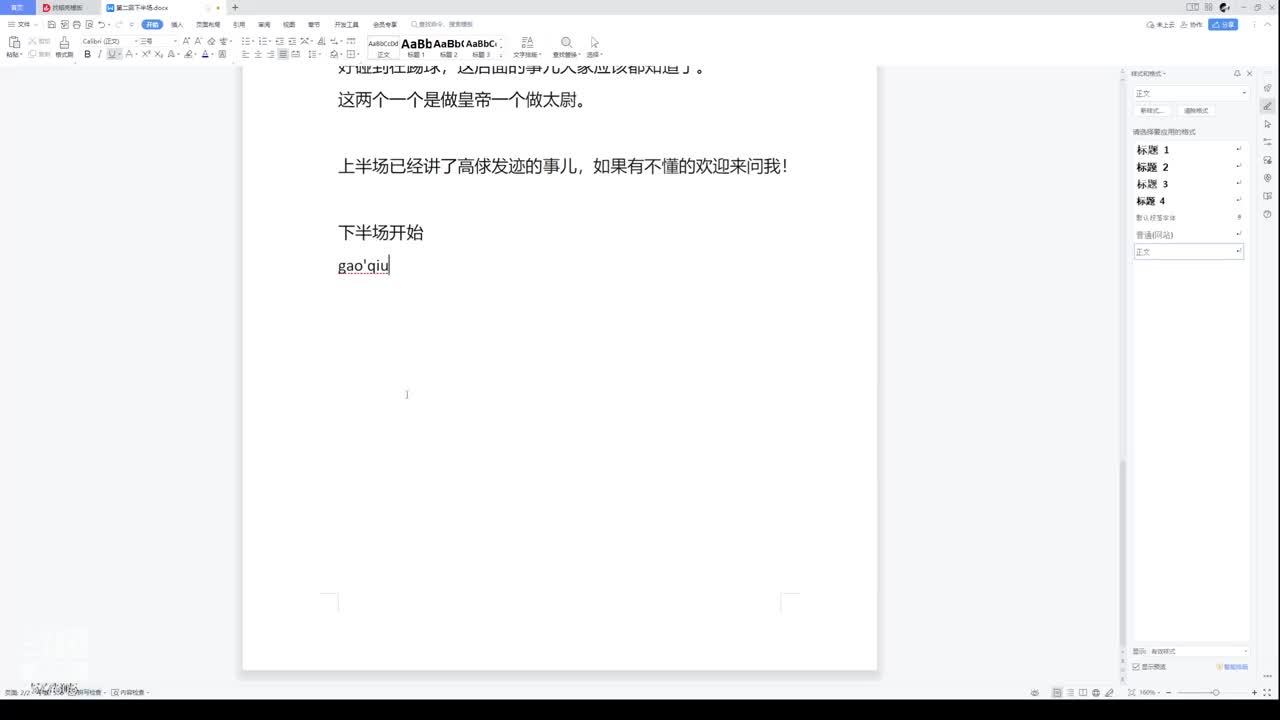Toggle eye protection mode icon in status bar
The width and height of the screenshot is (1280, 720).
1036,692
